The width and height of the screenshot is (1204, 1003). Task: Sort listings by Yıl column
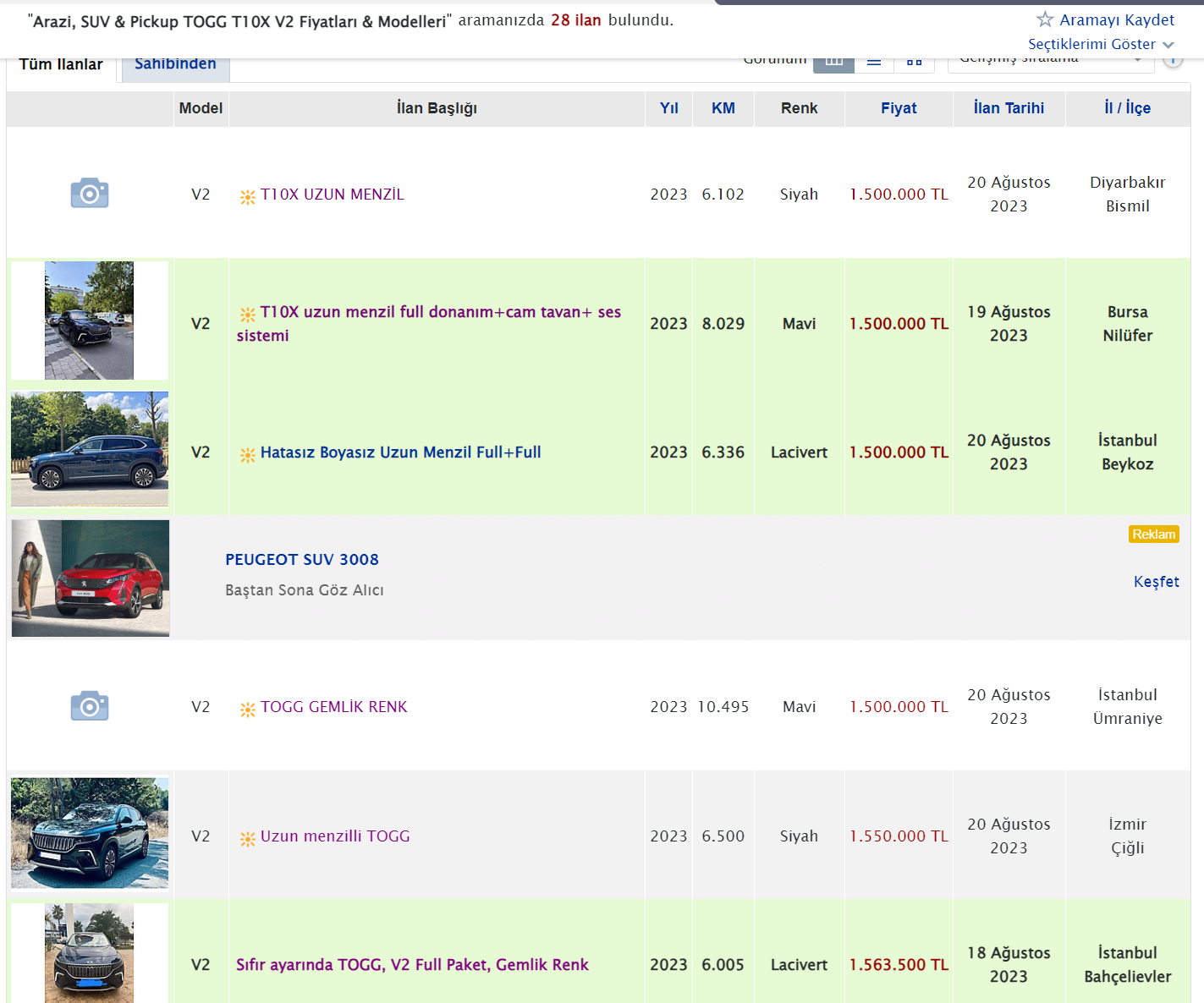pyautogui.click(x=668, y=108)
